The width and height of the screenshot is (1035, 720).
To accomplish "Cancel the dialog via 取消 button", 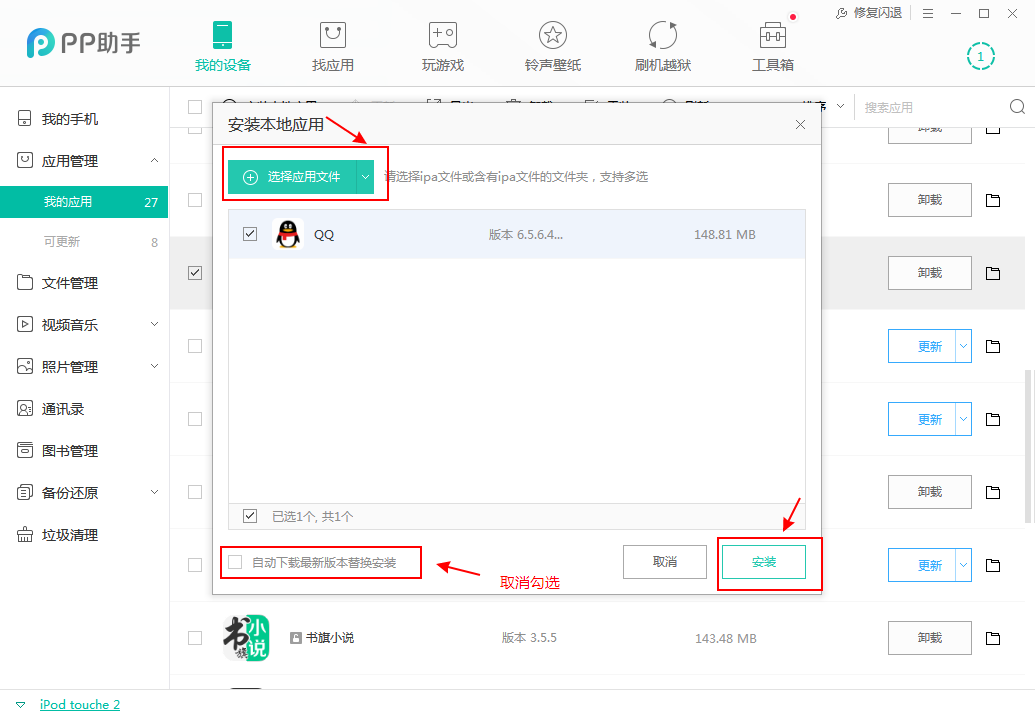I will point(664,561).
